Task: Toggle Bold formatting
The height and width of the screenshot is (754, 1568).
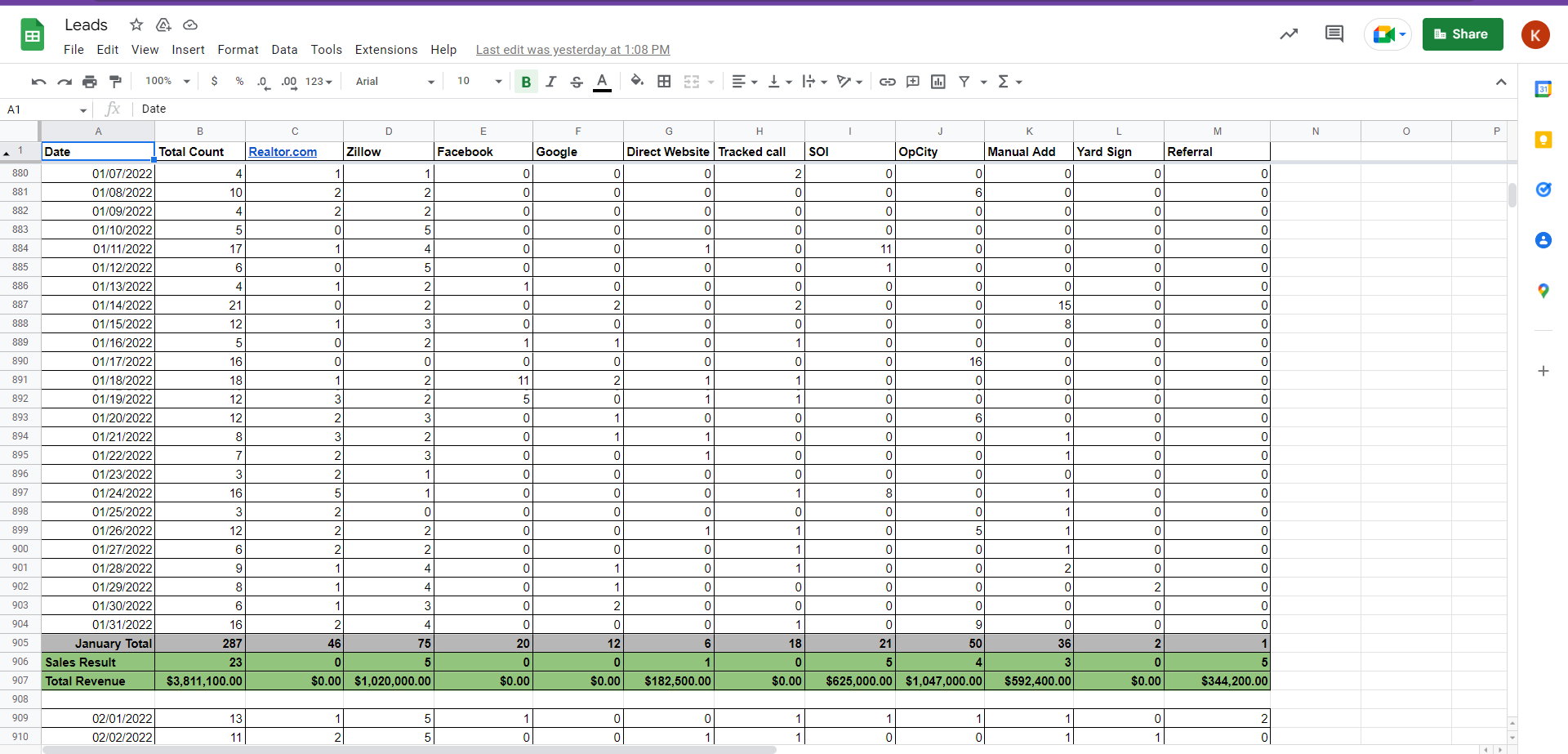Action: coord(526,82)
